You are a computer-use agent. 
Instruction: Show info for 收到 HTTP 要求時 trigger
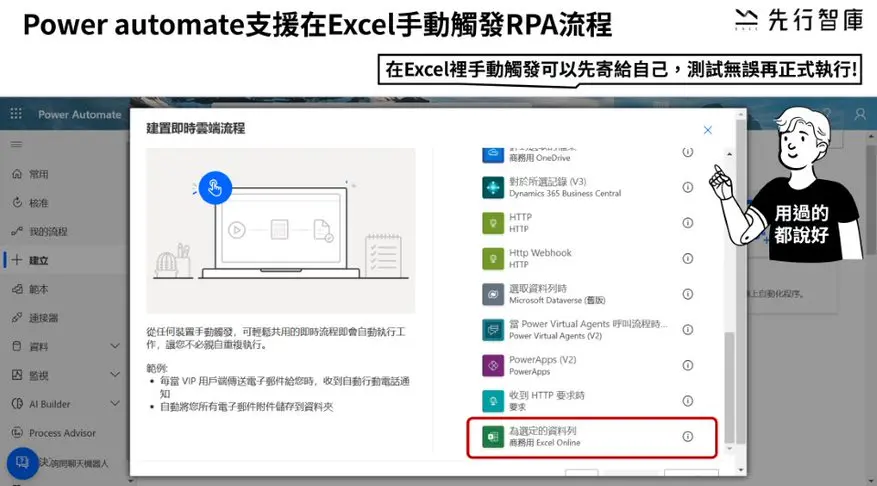point(687,401)
